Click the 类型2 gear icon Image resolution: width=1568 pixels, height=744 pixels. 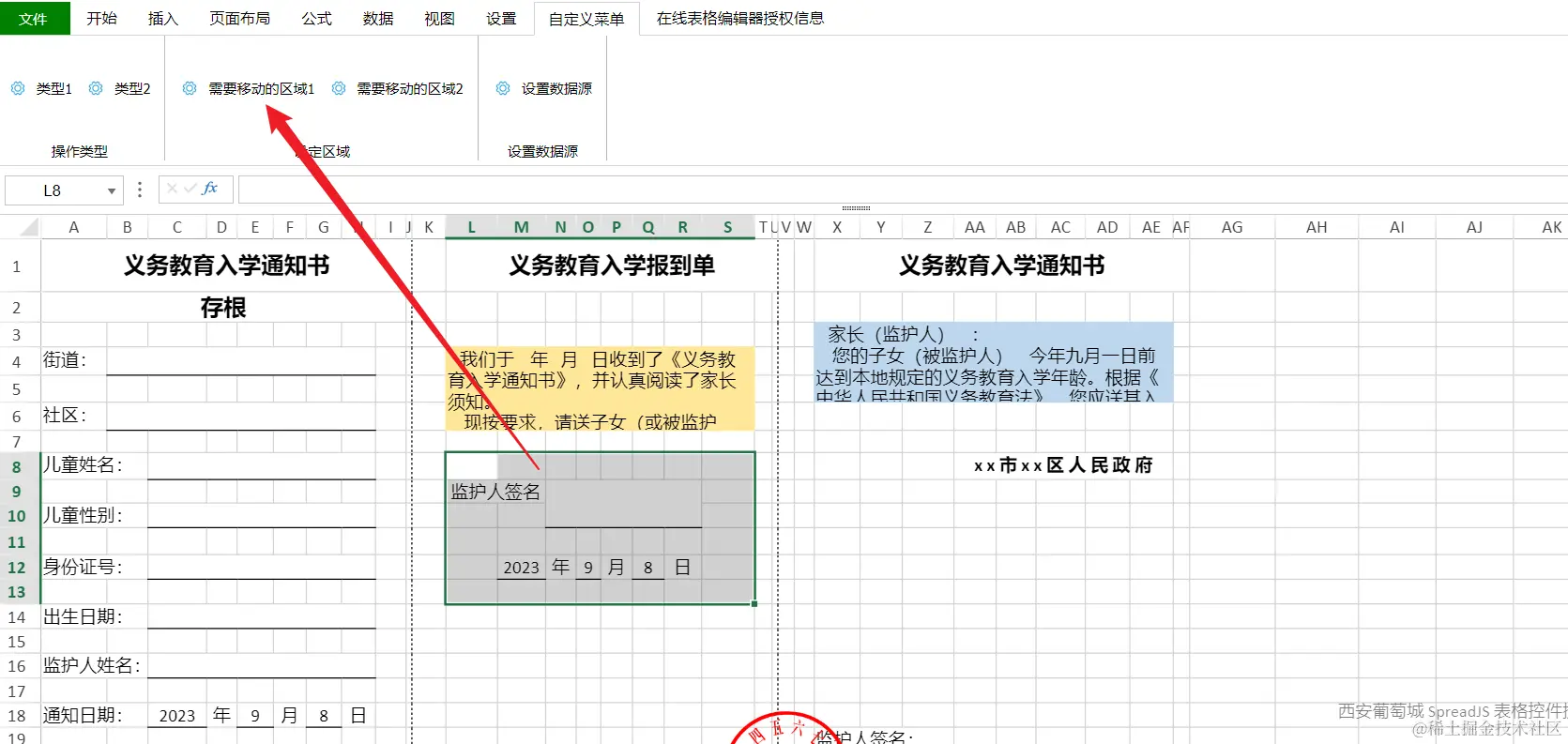[96, 88]
